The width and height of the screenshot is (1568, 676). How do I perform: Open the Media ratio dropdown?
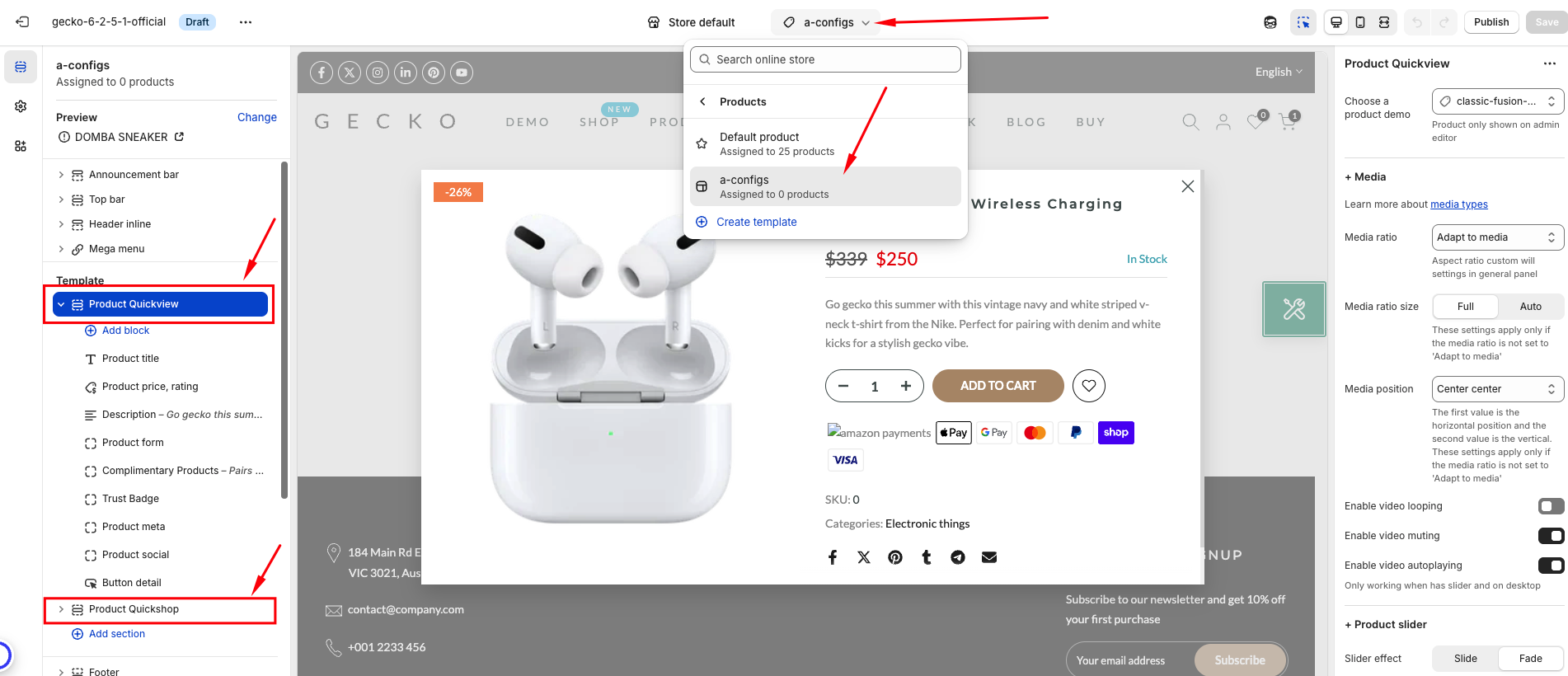pyautogui.click(x=1497, y=237)
